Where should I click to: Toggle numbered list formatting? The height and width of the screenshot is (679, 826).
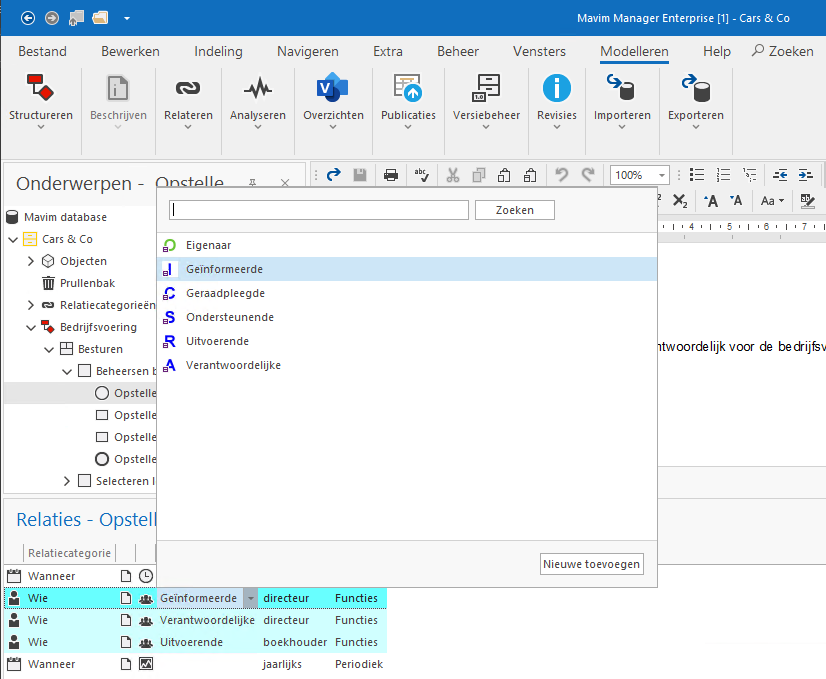point(724,175)
